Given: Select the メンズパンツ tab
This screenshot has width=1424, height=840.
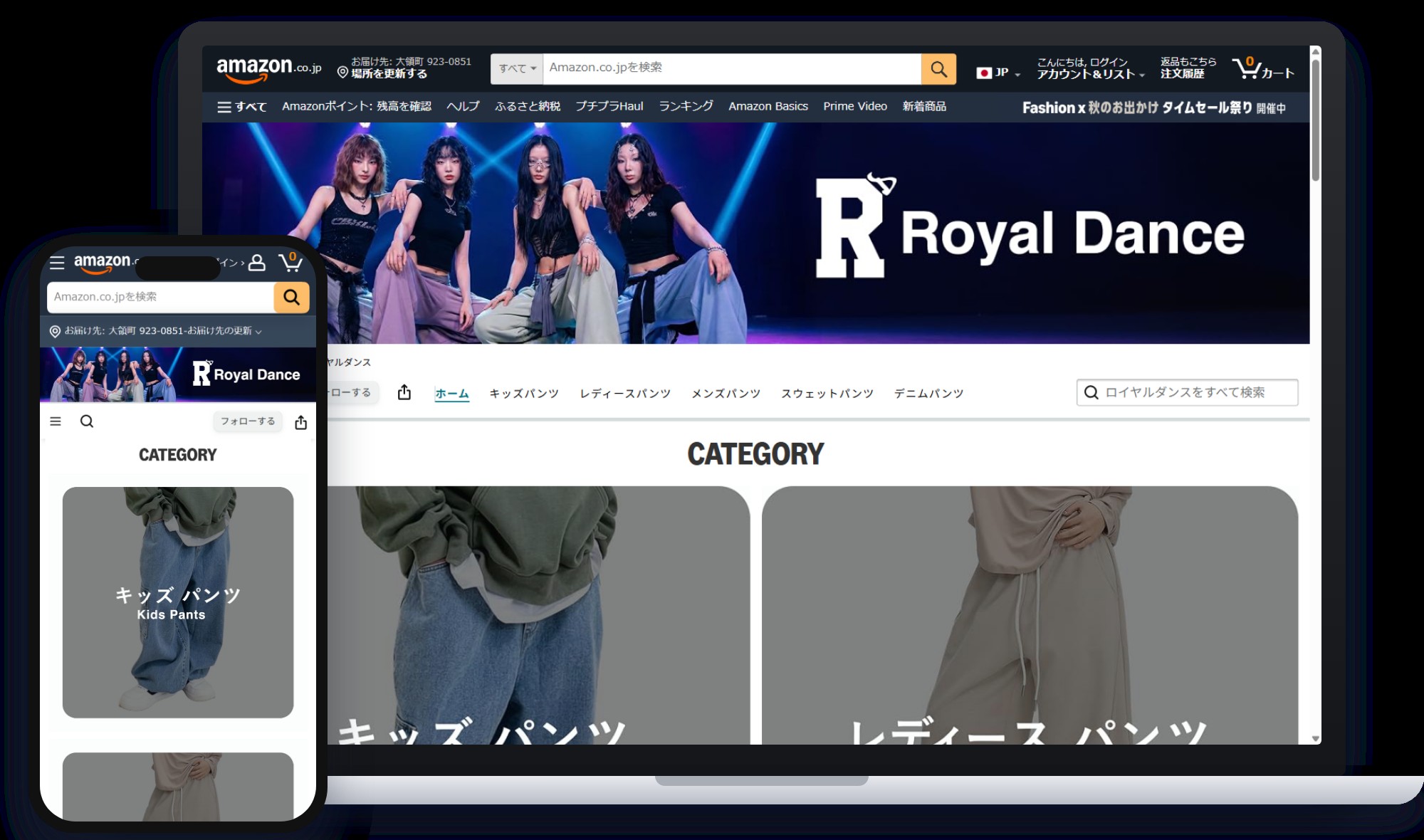Looking at the screenshot, I should (726, 393).
